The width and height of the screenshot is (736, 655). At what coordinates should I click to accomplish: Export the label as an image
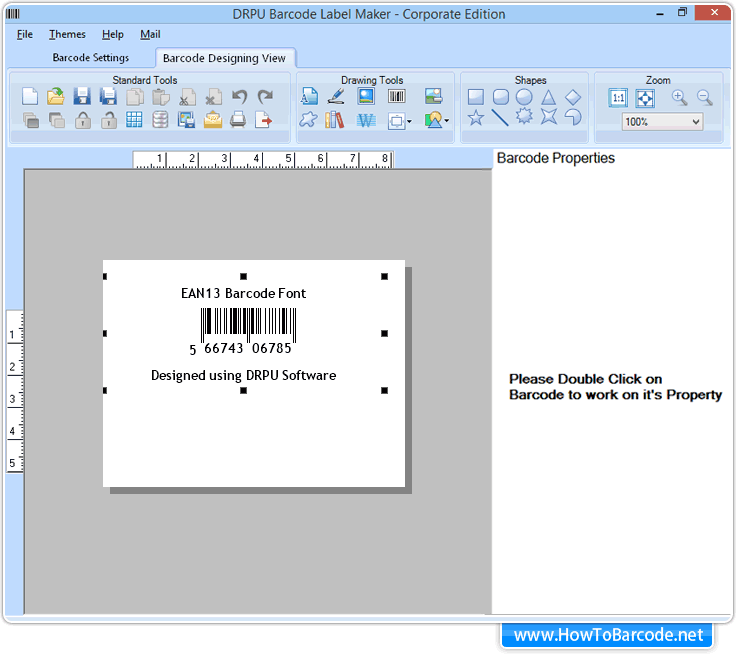[186, 121]
